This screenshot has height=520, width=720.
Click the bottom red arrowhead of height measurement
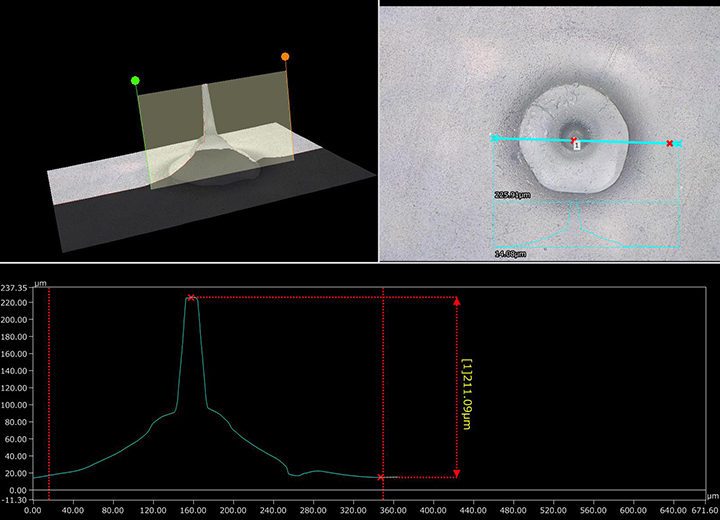tap(457, 473)
